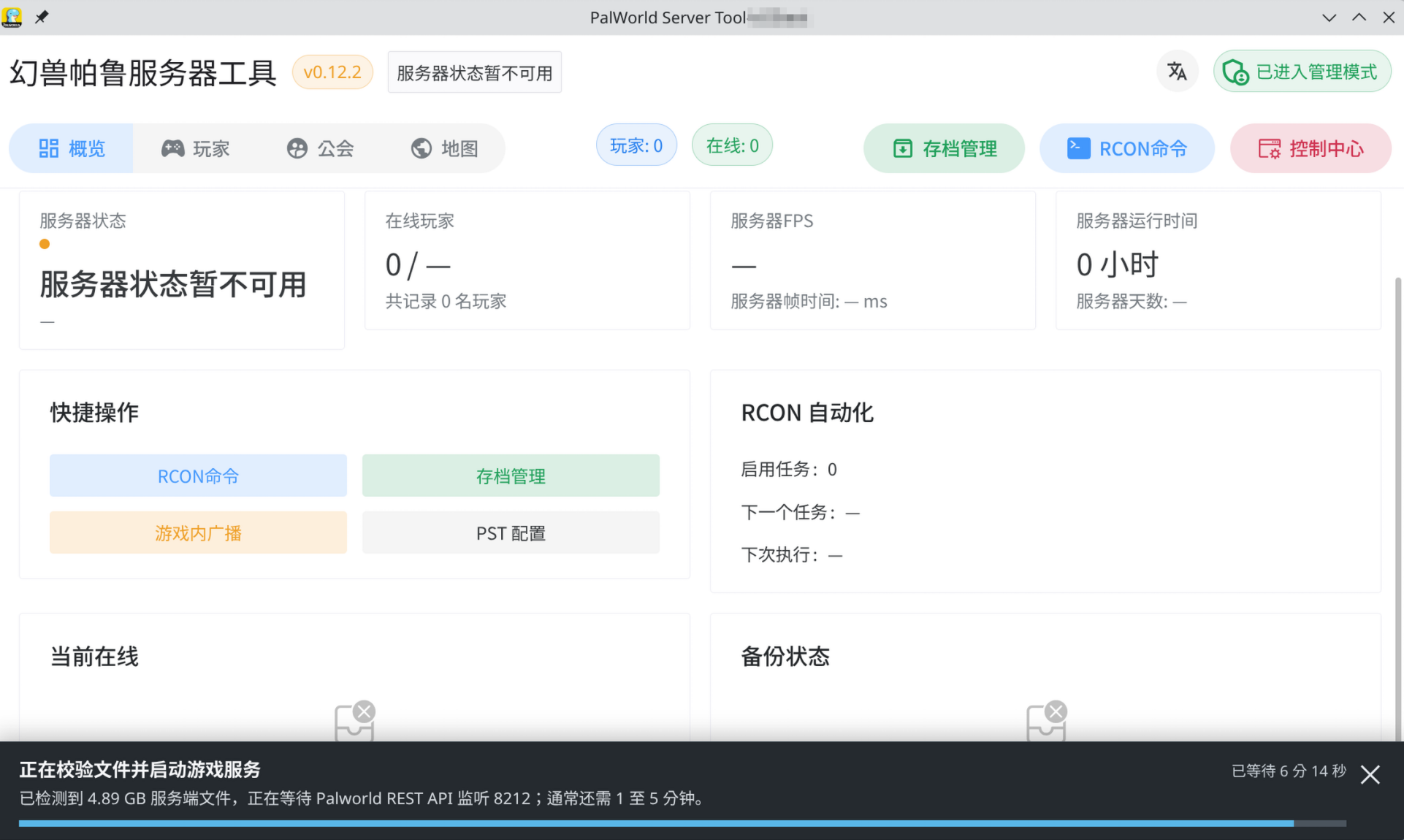Toggle the pin window icon
This screenshot has height=840, width=1404.
(42, 17)
